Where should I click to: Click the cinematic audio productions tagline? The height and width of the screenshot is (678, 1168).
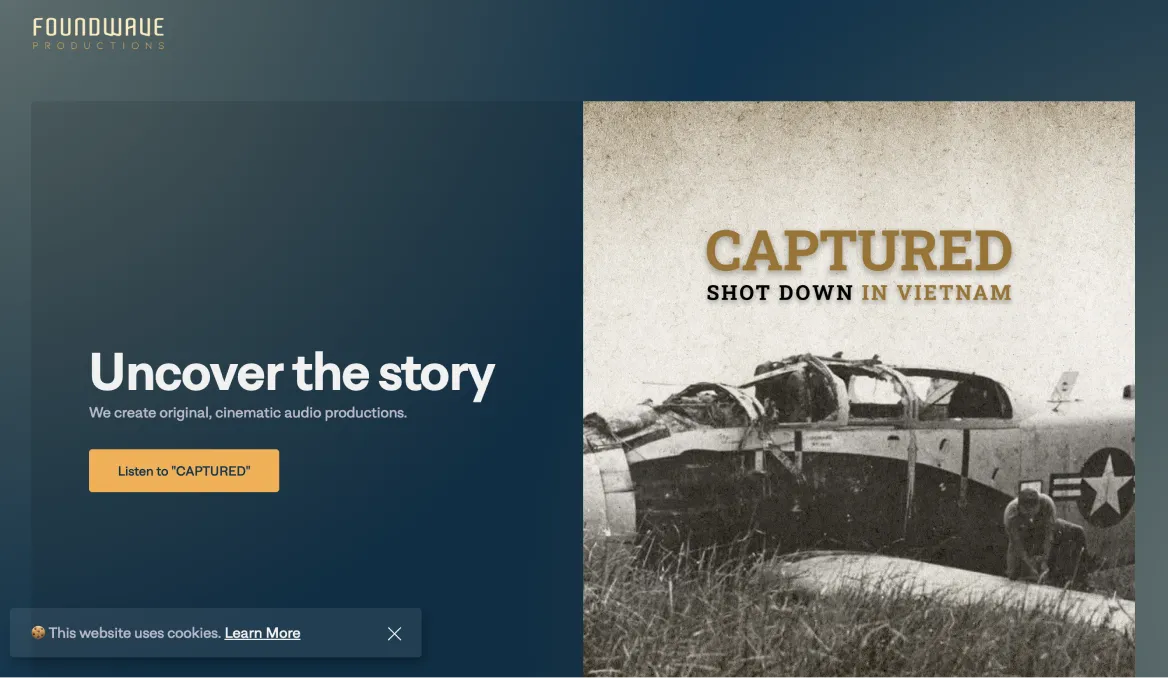(248, 413)
